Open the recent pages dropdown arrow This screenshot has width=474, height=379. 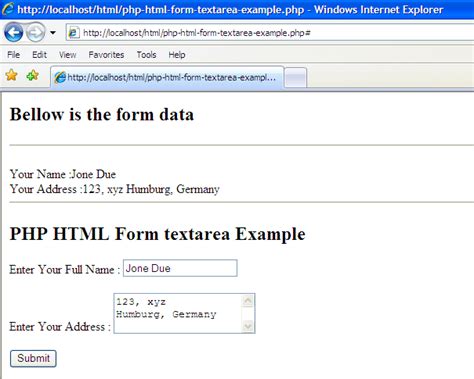(53, 33)
